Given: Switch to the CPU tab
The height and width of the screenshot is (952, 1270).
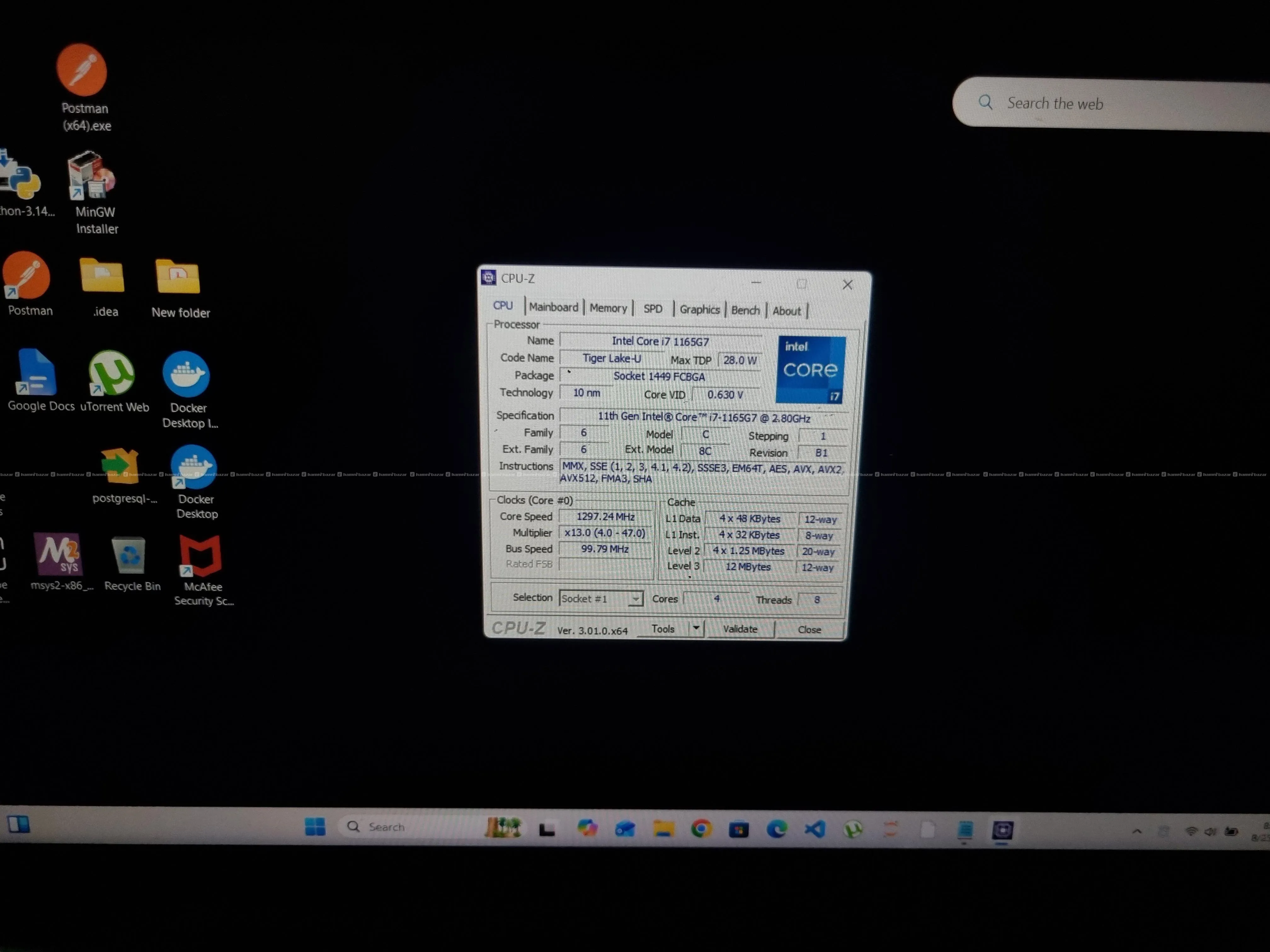Looking at the screenshot, I should (x=503, y=306).
